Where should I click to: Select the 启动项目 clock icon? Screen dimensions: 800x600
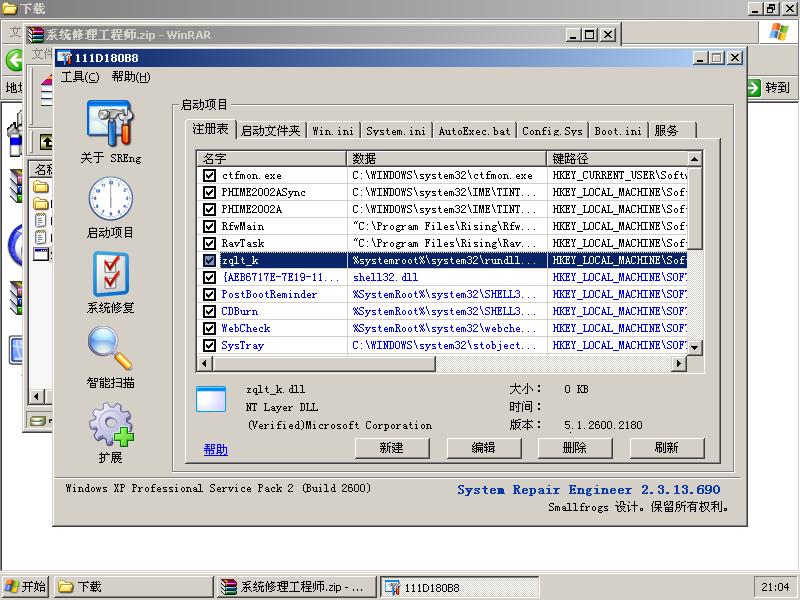pyautogui.click(x=110, y=199)
